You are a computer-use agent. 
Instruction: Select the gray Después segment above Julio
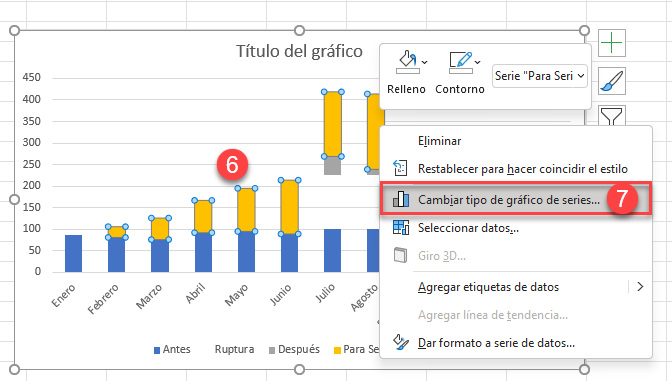[x=333, y=165]
